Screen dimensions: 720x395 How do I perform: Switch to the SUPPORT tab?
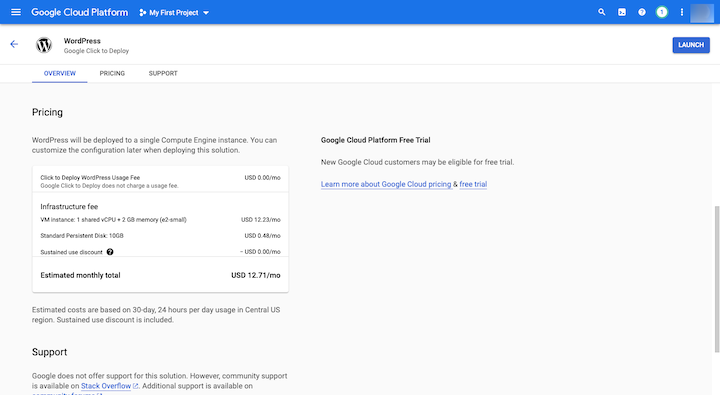pos(163,73)
